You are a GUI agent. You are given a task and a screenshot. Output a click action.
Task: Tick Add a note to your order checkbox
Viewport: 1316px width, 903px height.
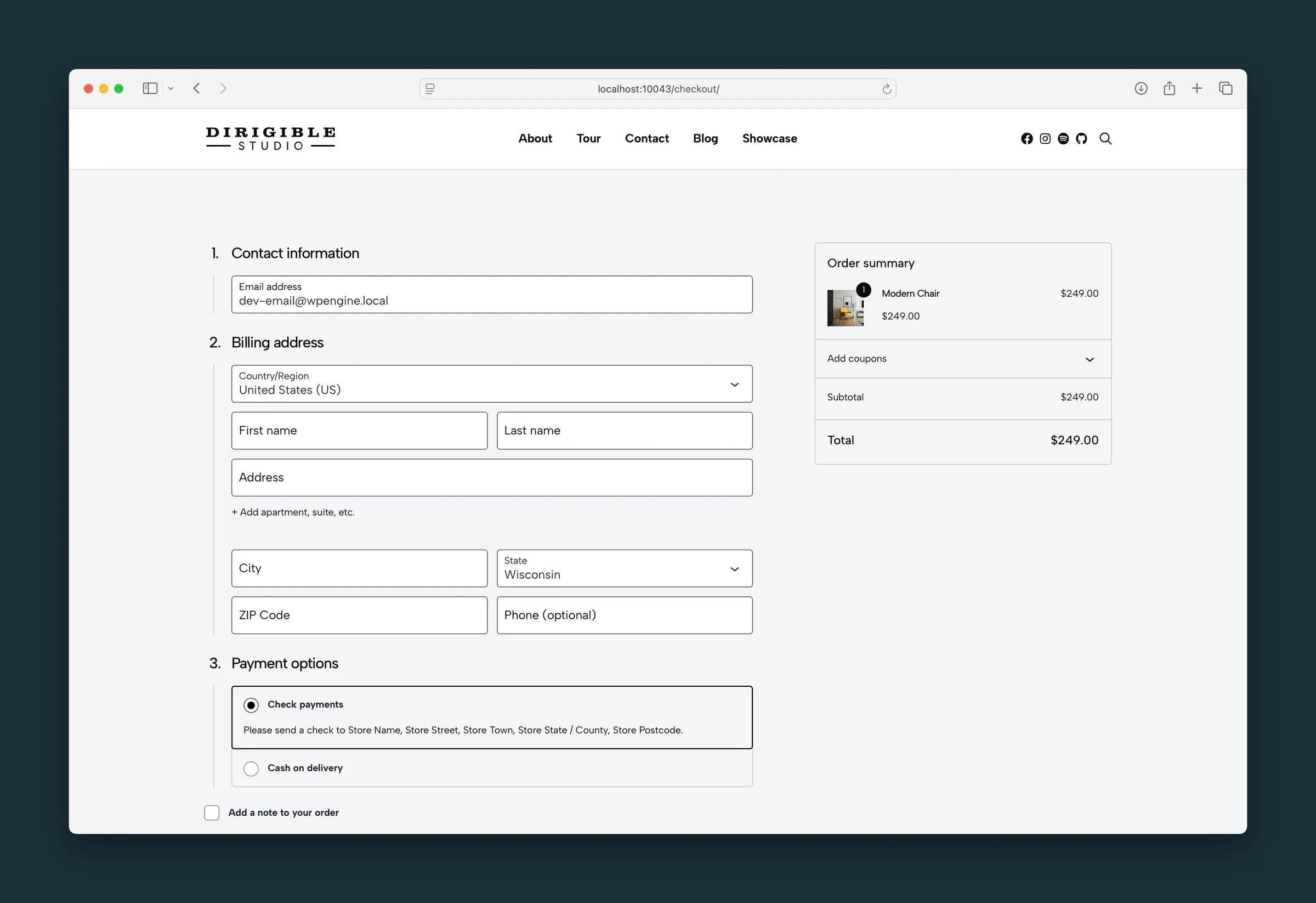pos(212,813)
